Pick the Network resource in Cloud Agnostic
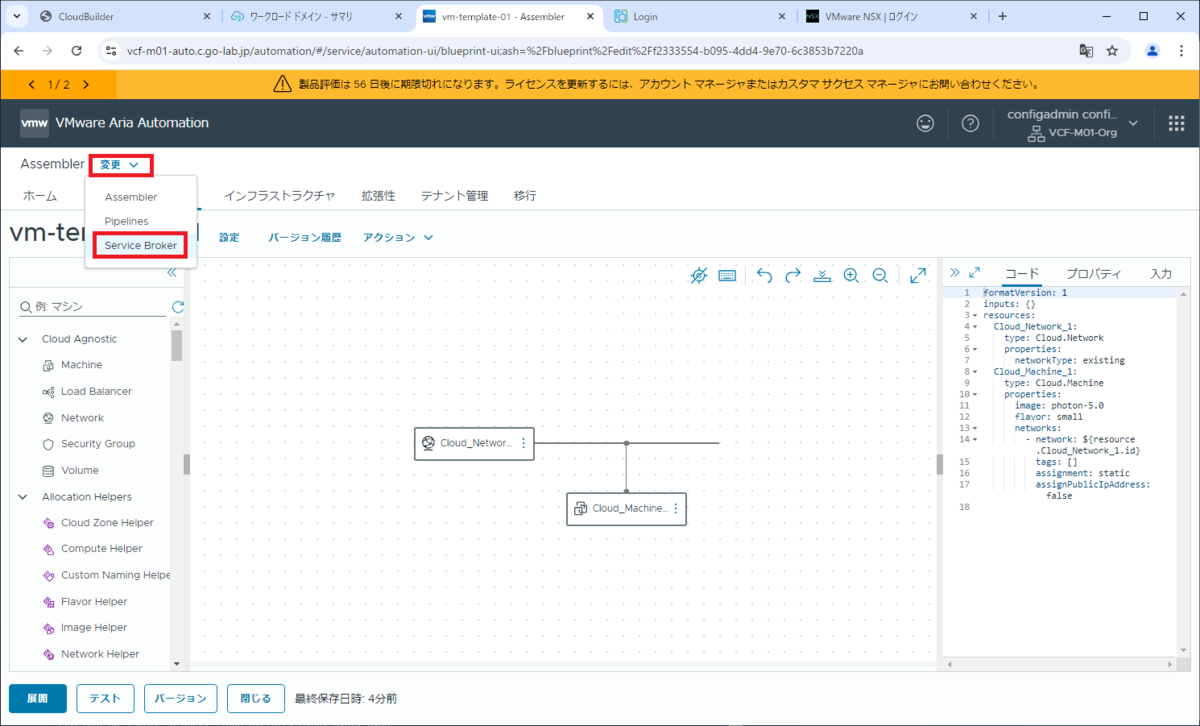 click(48, 418)
